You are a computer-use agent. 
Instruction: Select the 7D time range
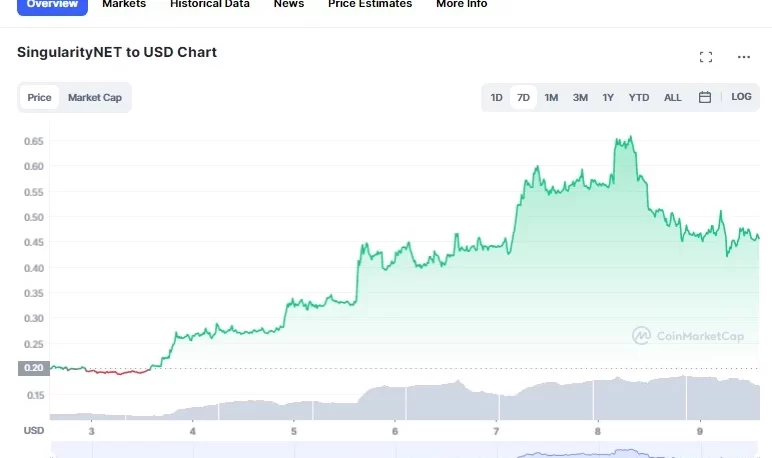[x=523, y=98]
